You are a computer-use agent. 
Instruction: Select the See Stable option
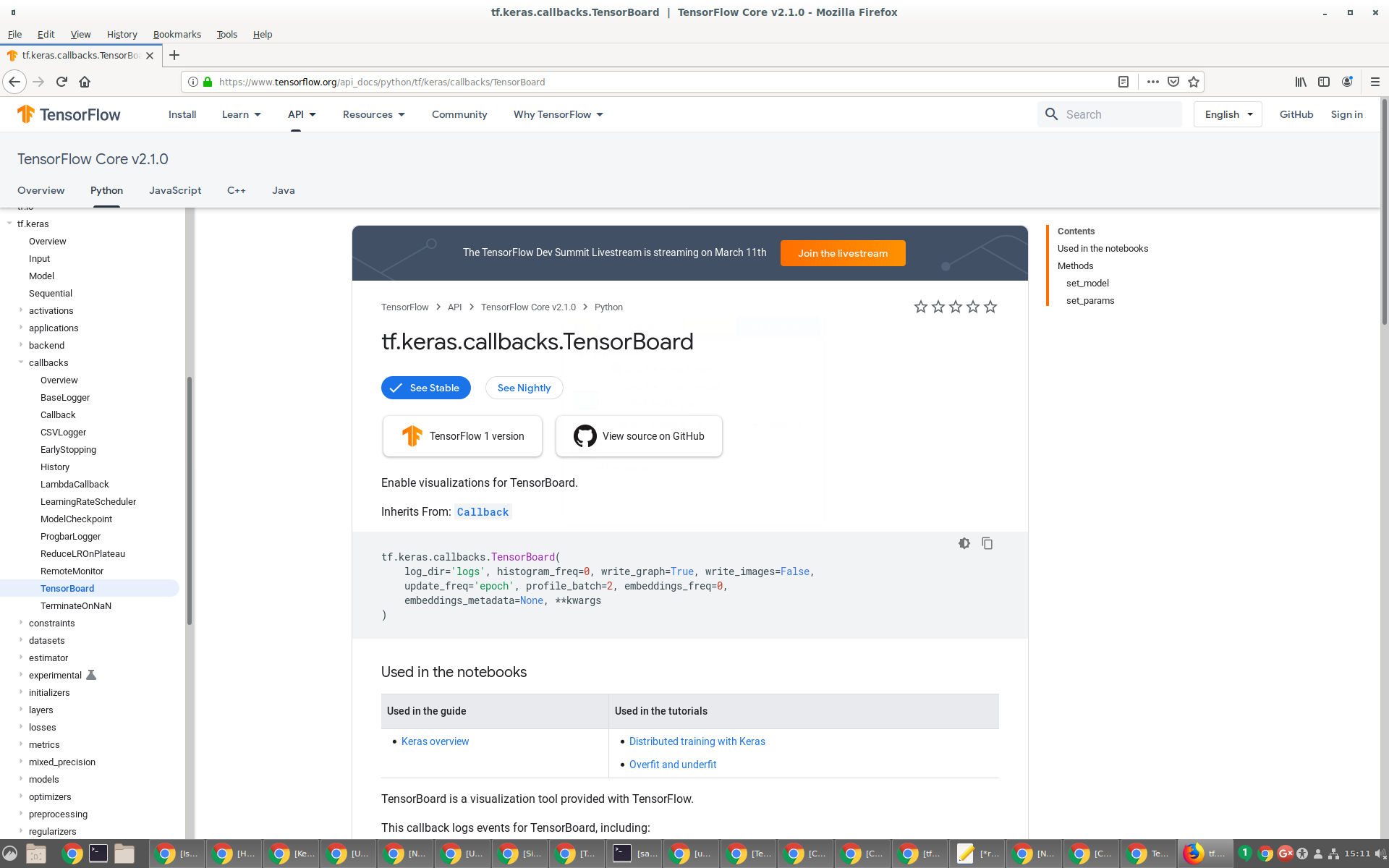pyautogui.click(x=426, y=388)
